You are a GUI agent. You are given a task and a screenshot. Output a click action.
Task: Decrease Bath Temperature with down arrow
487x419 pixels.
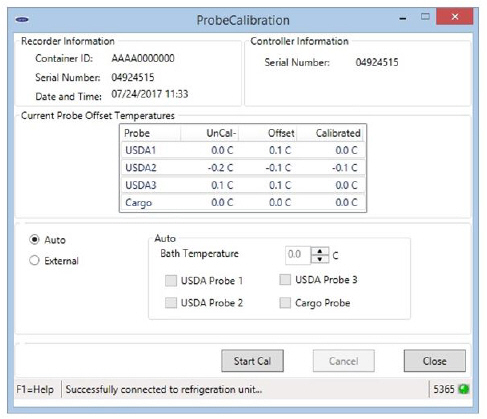[320, 259]
